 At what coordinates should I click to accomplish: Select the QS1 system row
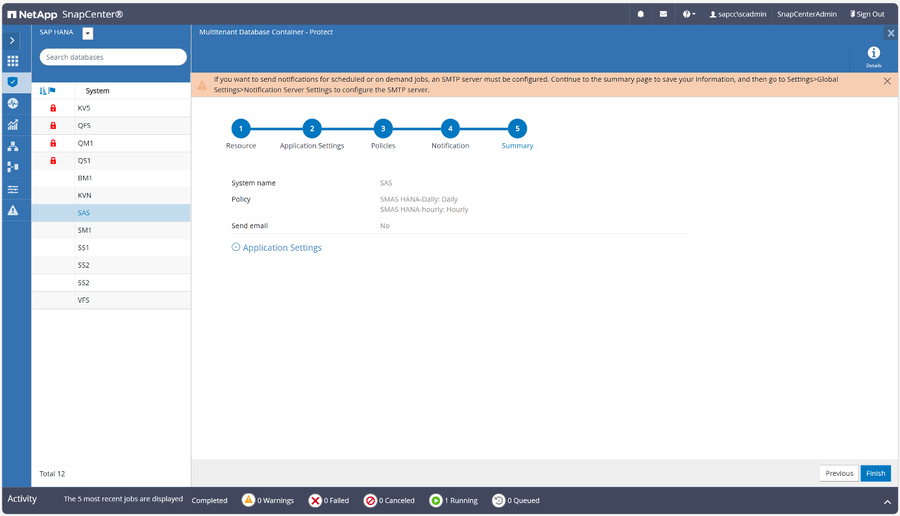pyautogui.click(x=111, y=161)
